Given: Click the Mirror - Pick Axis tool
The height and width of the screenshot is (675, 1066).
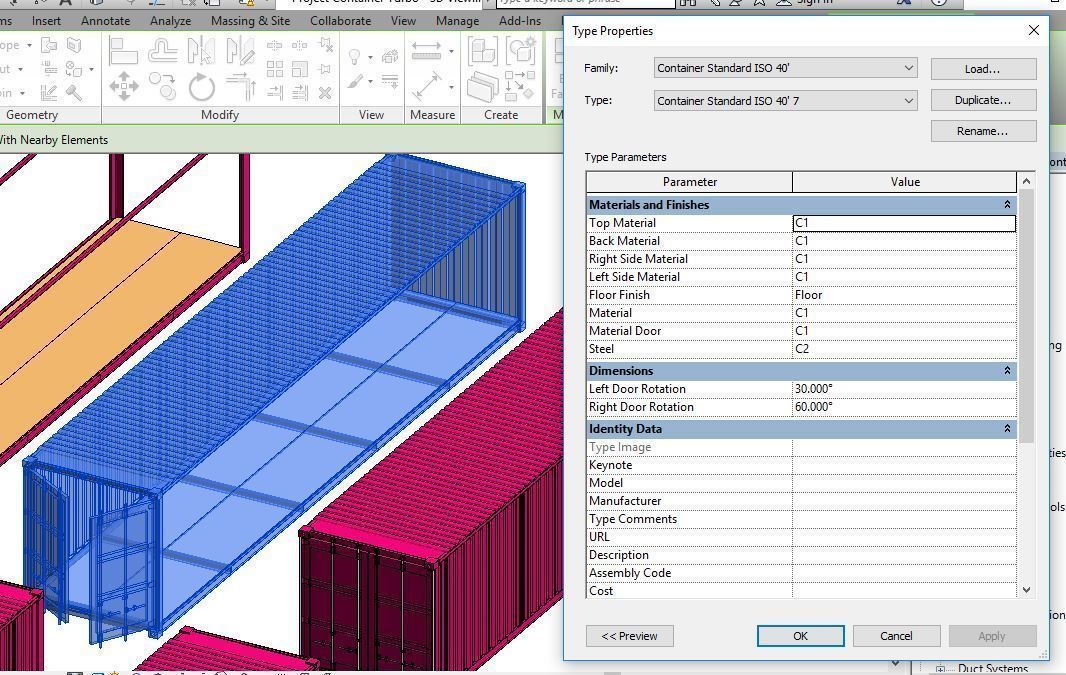Looking at the screenshot, I should tap(201, 51).
